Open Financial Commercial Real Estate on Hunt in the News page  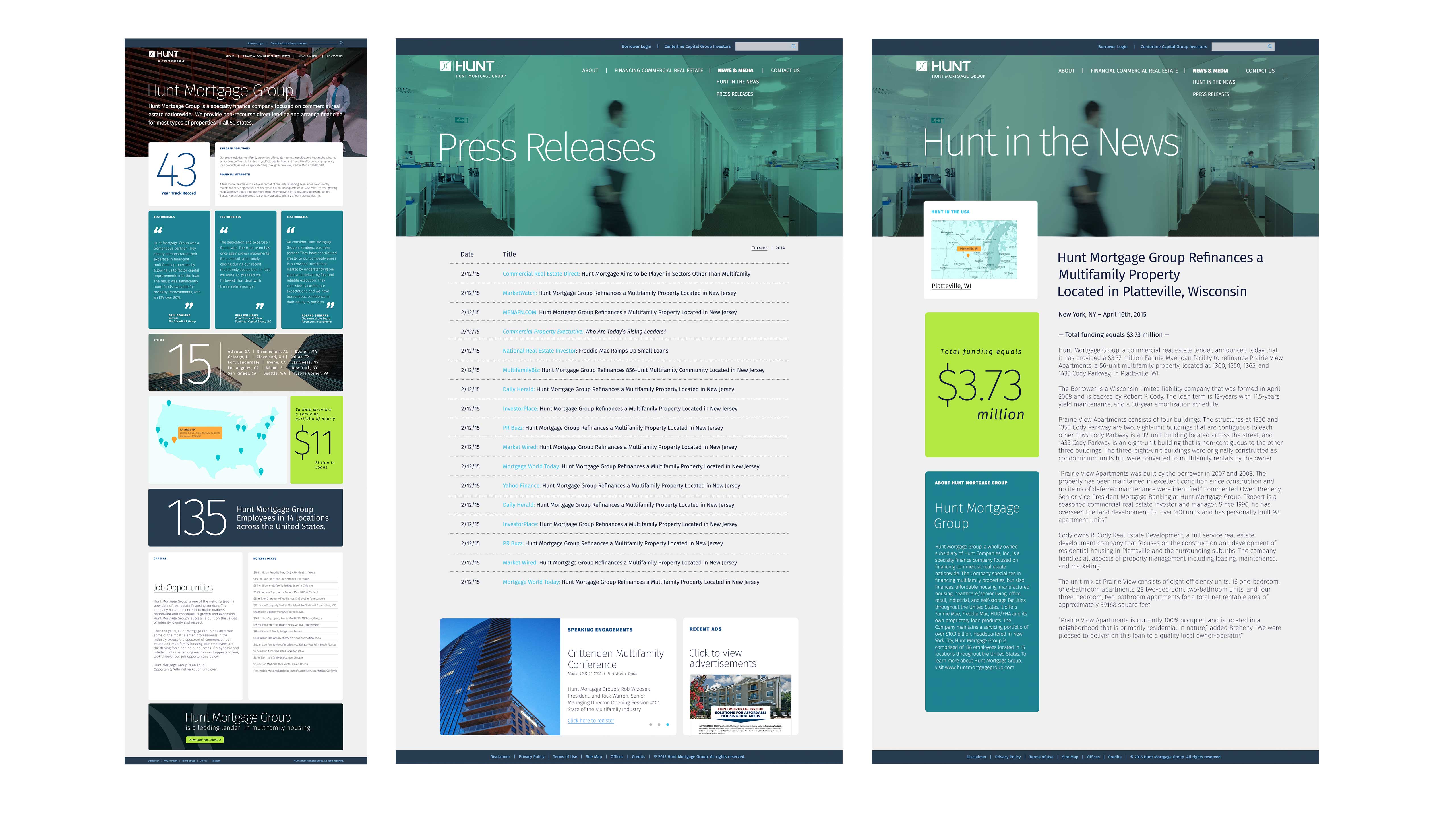click(1134, 71)
